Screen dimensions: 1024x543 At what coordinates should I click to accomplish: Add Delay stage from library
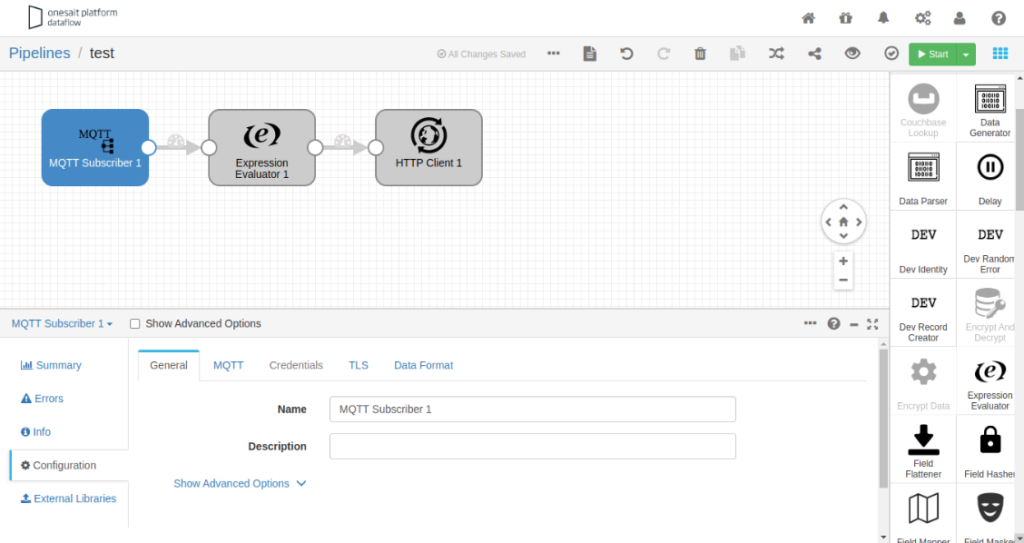pyautogui.click(x=989, y=177)
